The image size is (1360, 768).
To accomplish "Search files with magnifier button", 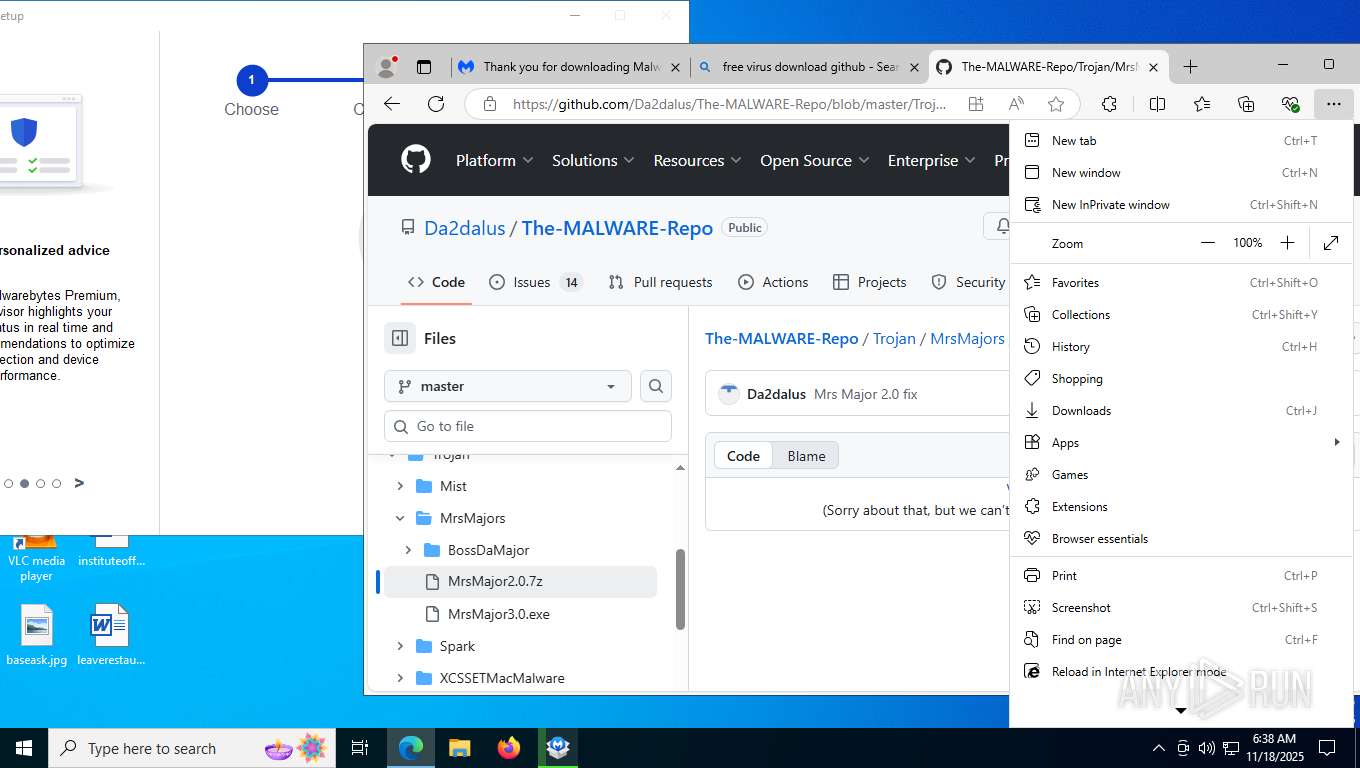I will pos(656,386).
